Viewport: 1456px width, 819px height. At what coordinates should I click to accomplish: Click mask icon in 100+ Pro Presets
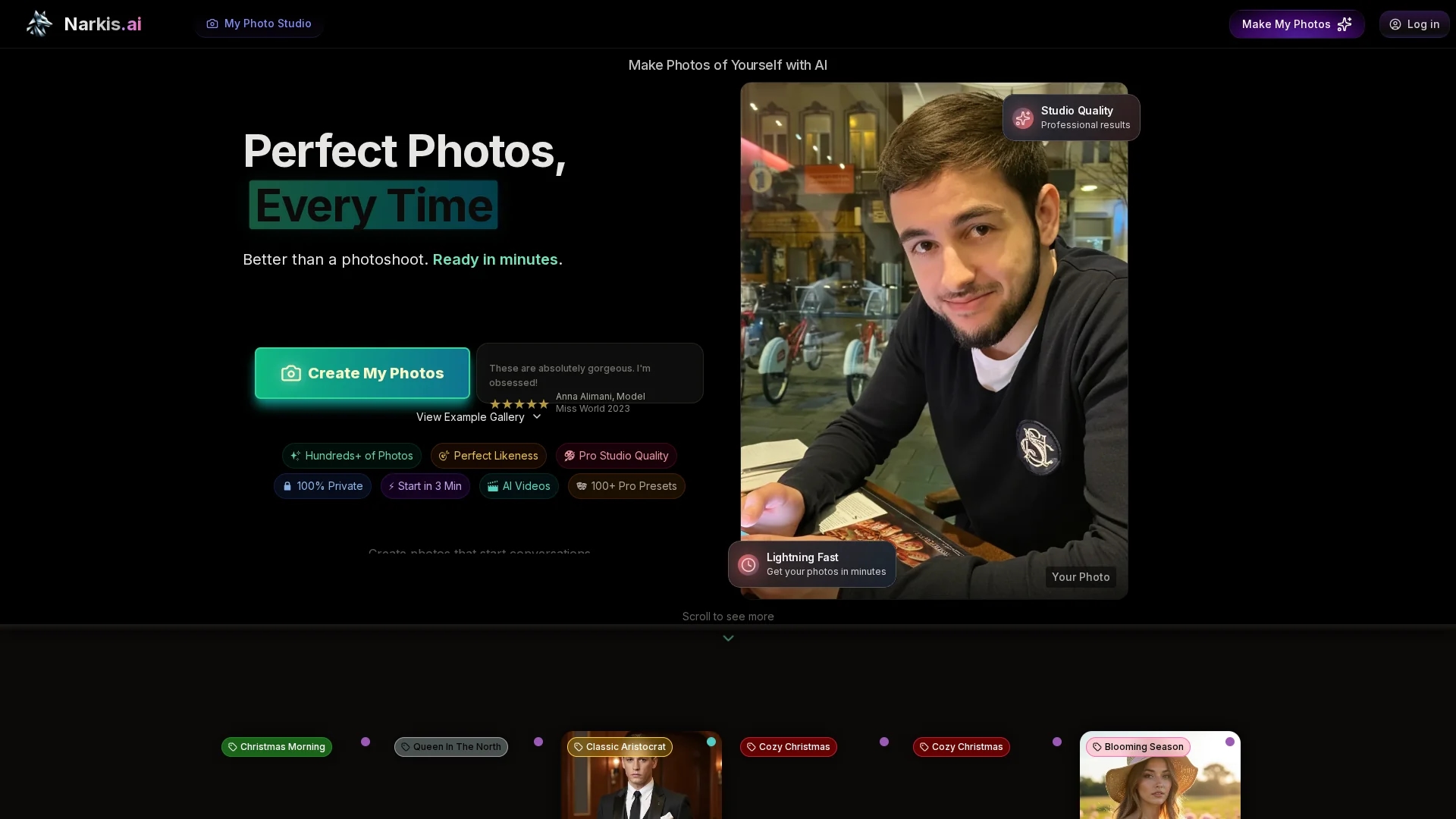click(x=582, y=486)
